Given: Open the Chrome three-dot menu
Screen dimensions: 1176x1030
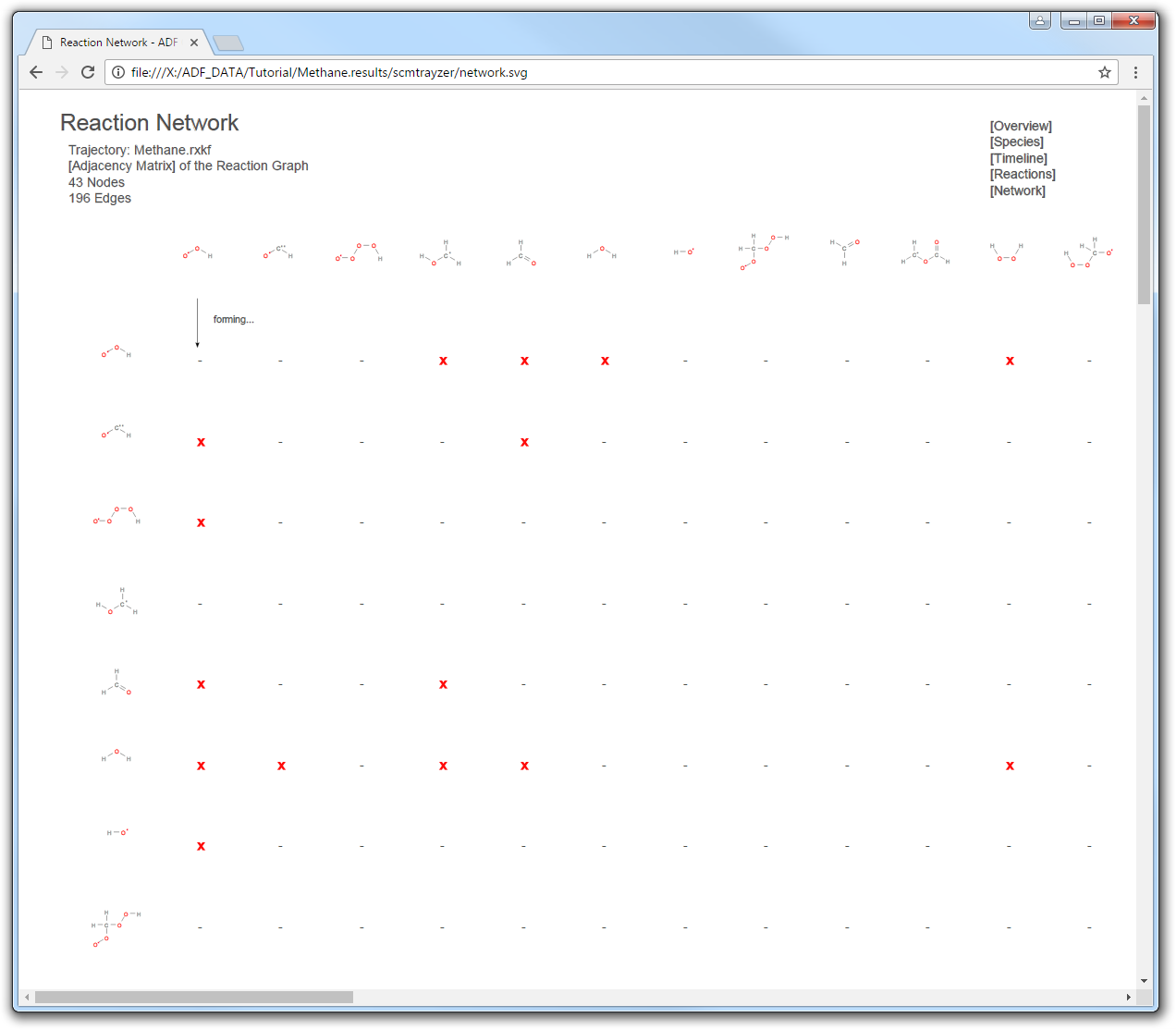Looking at the screenshot, I should 1135,72.
